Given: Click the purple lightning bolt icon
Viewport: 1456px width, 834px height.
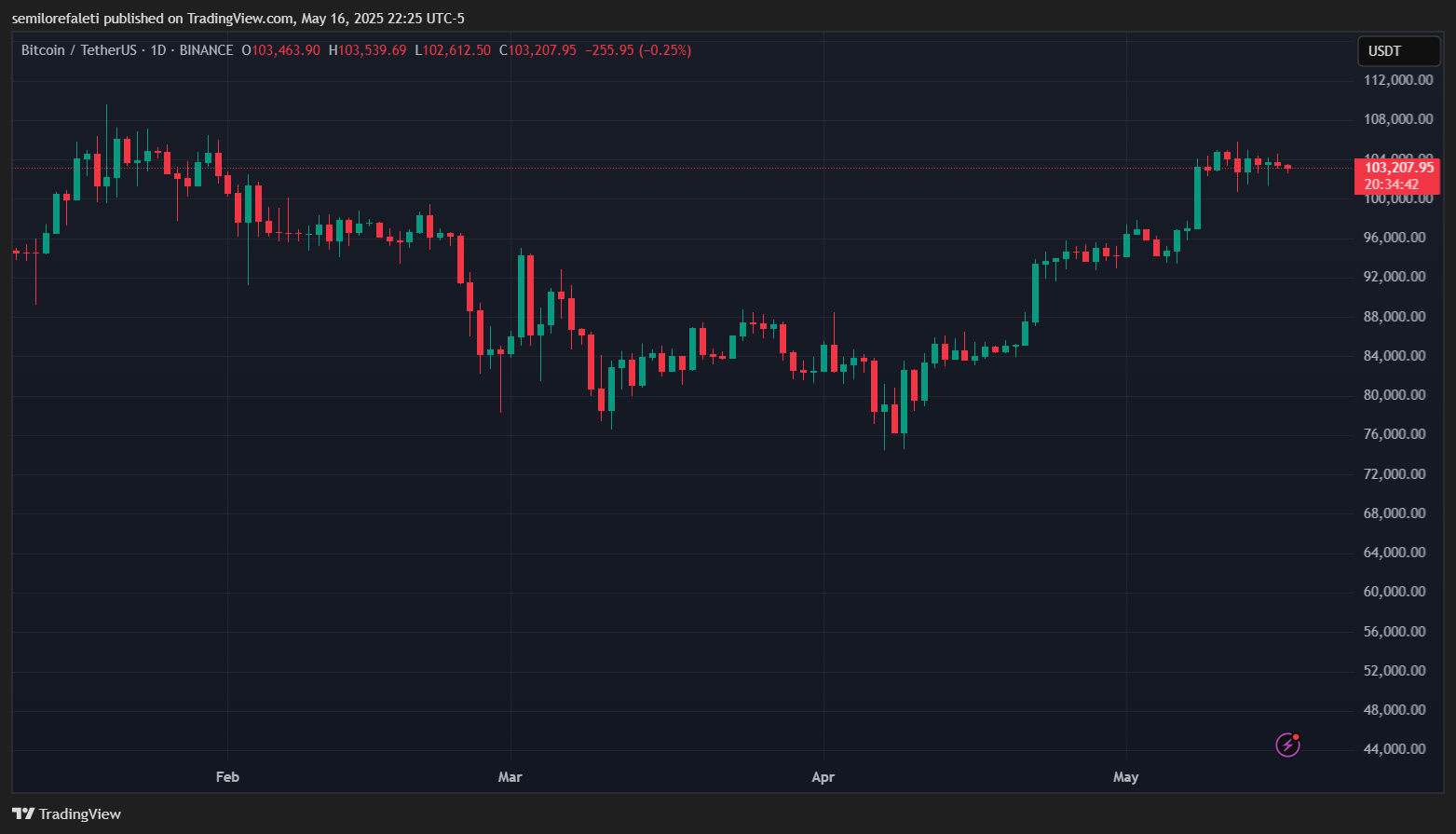Looking at the screenshot, I should click(1287, 745).
